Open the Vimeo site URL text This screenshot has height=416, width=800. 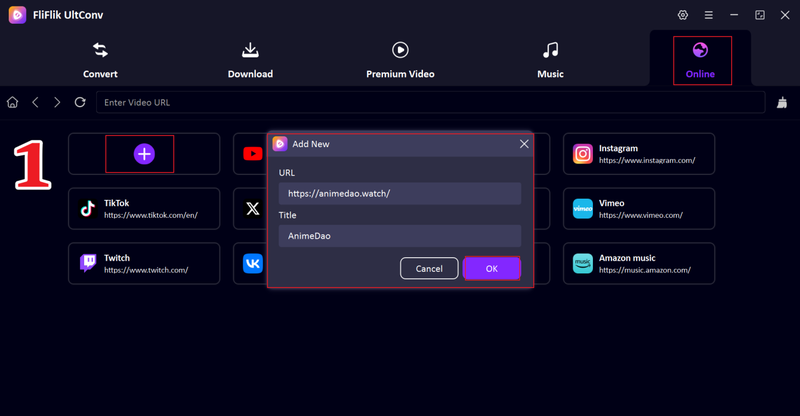[641, 215]
